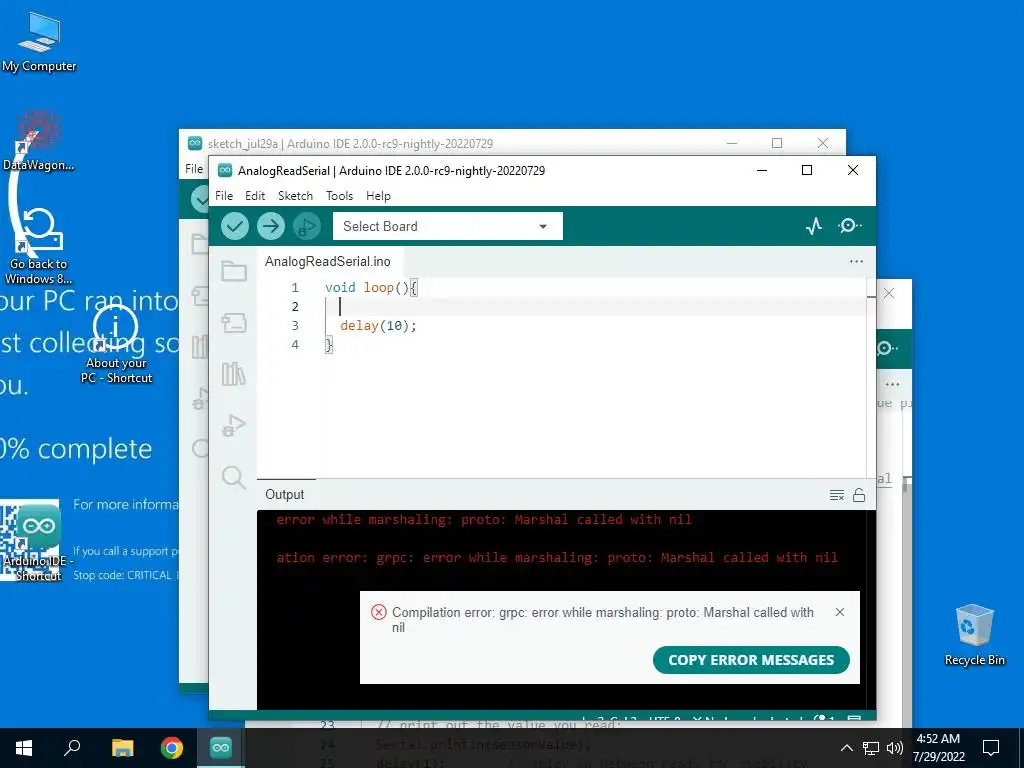
Task: Open File Explorer from the taskbar
Action: coord(122,748)
